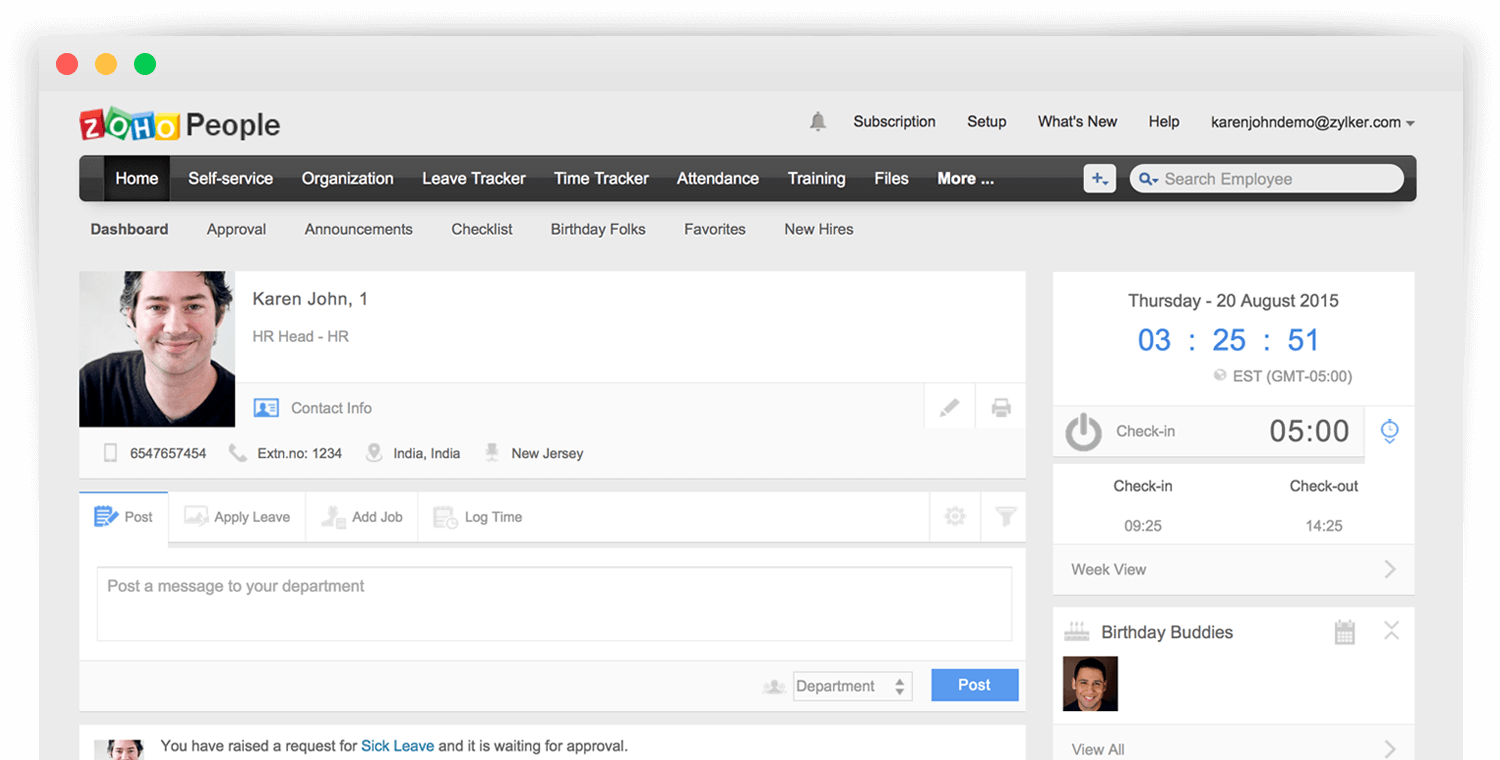Screen dimensions: 1500x760
Task: Open the Sick Leave request link
Action: tap(397, 746)
